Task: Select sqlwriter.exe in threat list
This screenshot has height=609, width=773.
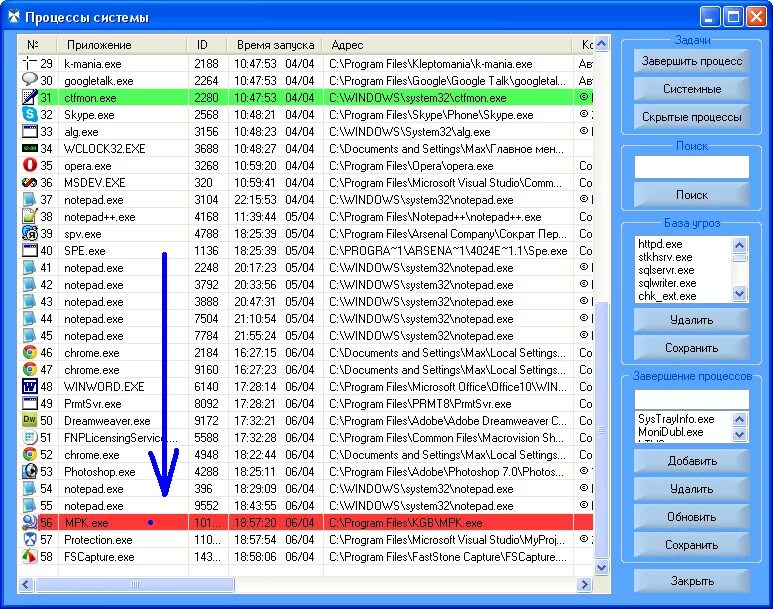Action: [x=667, y=283]
